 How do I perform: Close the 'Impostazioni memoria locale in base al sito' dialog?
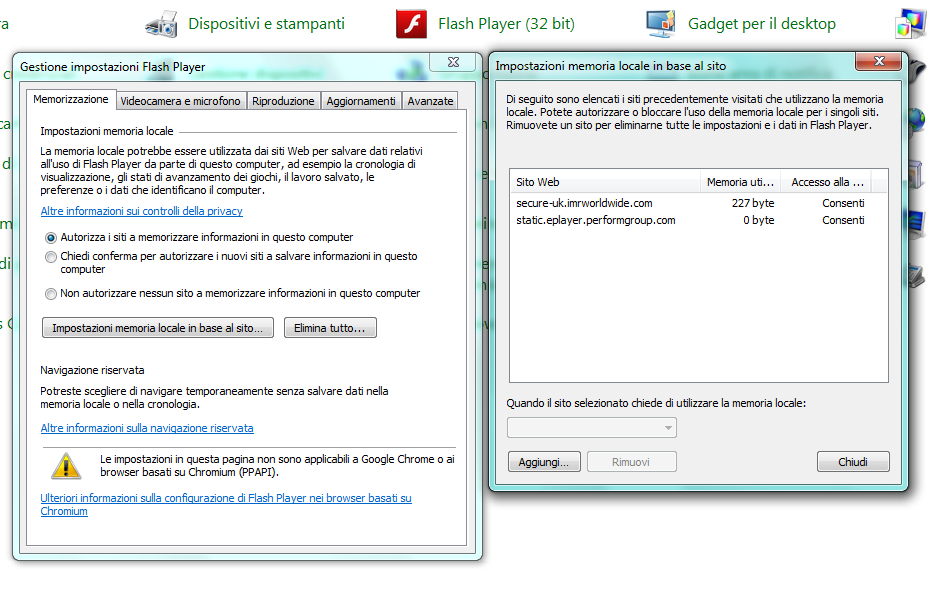880,61
